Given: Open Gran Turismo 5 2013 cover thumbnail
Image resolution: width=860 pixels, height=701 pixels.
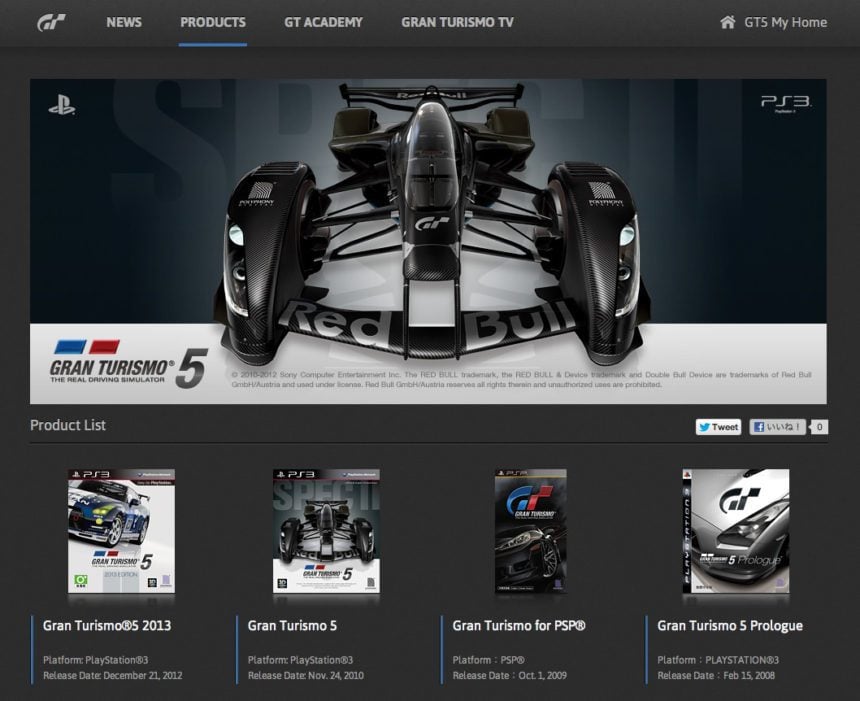Looking at the screenshot, I should click(121, 531).
